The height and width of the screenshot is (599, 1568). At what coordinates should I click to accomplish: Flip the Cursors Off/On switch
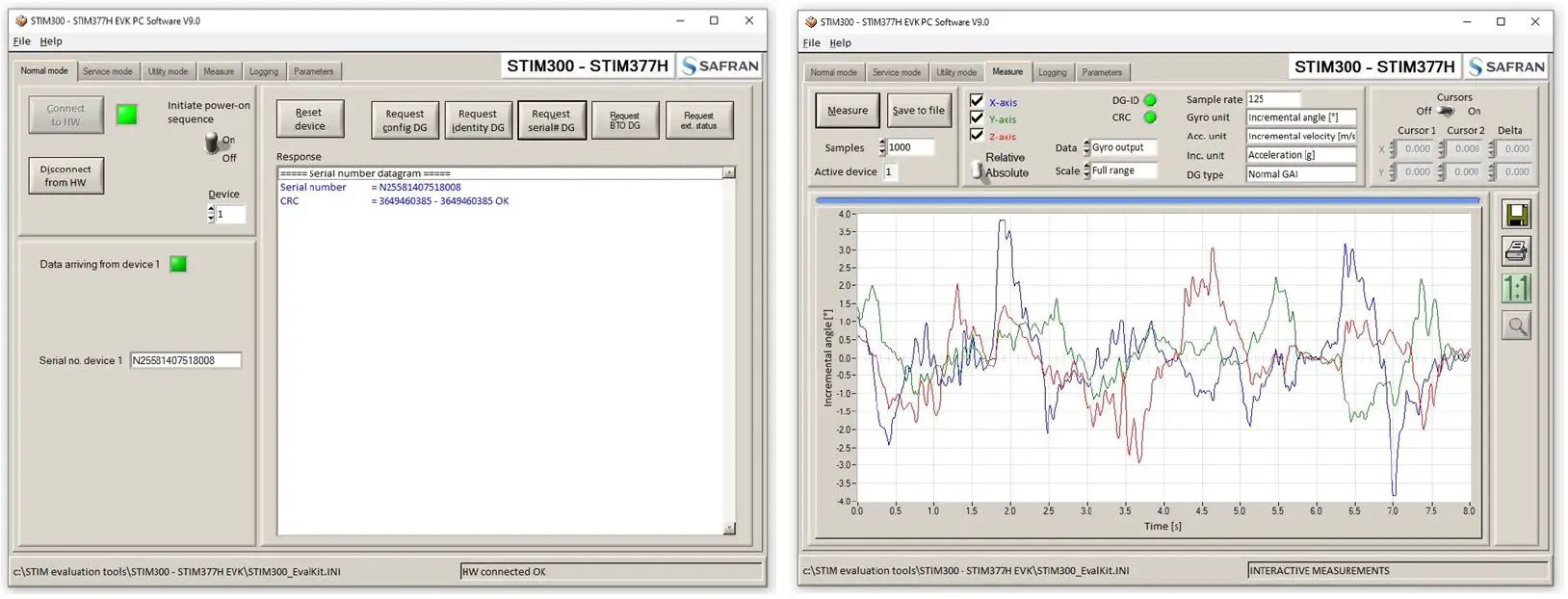click(1447, 111)
